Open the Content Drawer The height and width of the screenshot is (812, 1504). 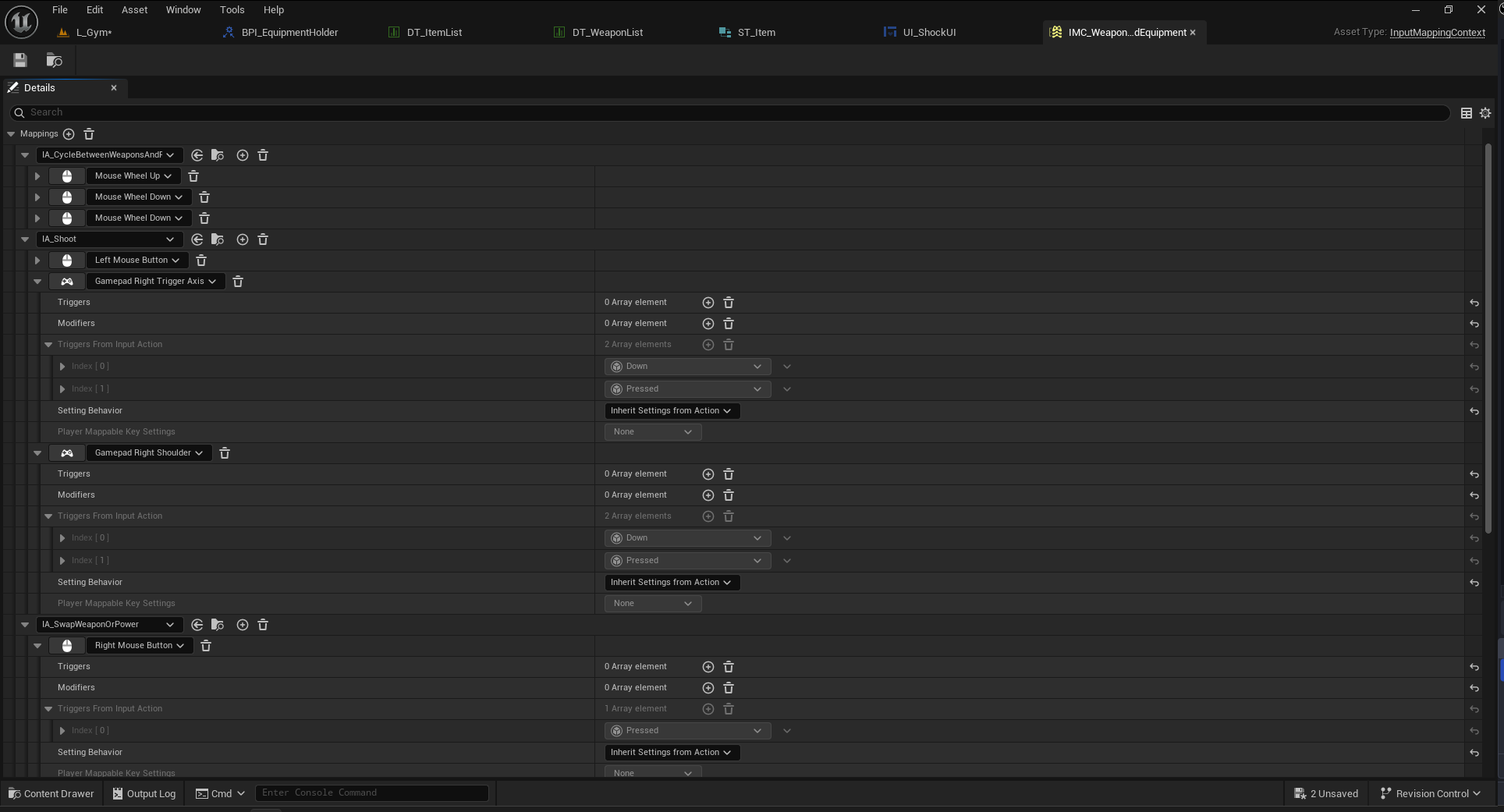(x=51, y=793)
